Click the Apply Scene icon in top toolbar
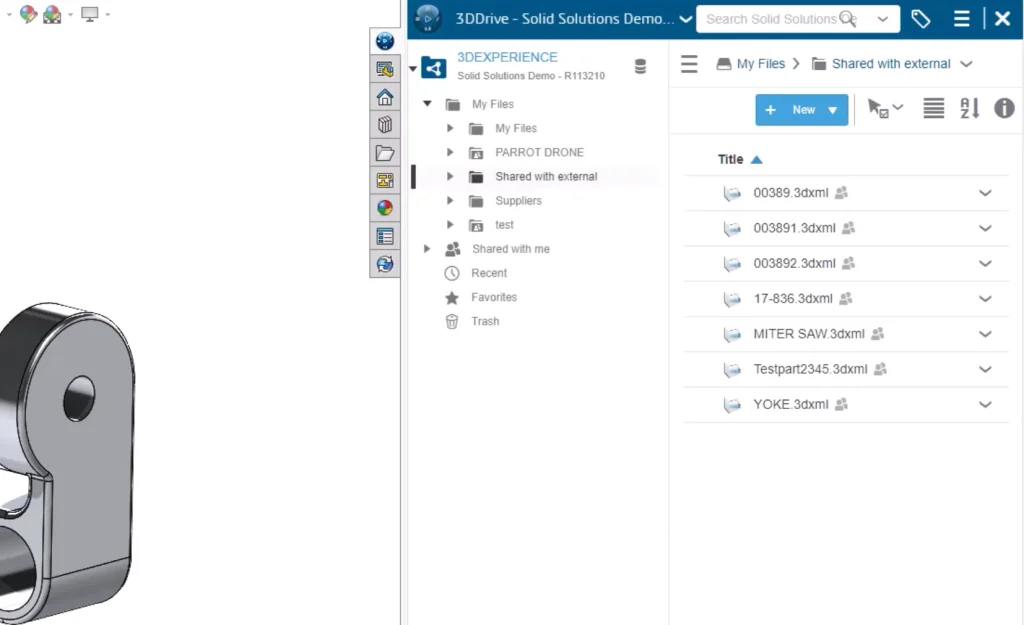Viewport: 1024px width, 625px height. pos(52,14)
